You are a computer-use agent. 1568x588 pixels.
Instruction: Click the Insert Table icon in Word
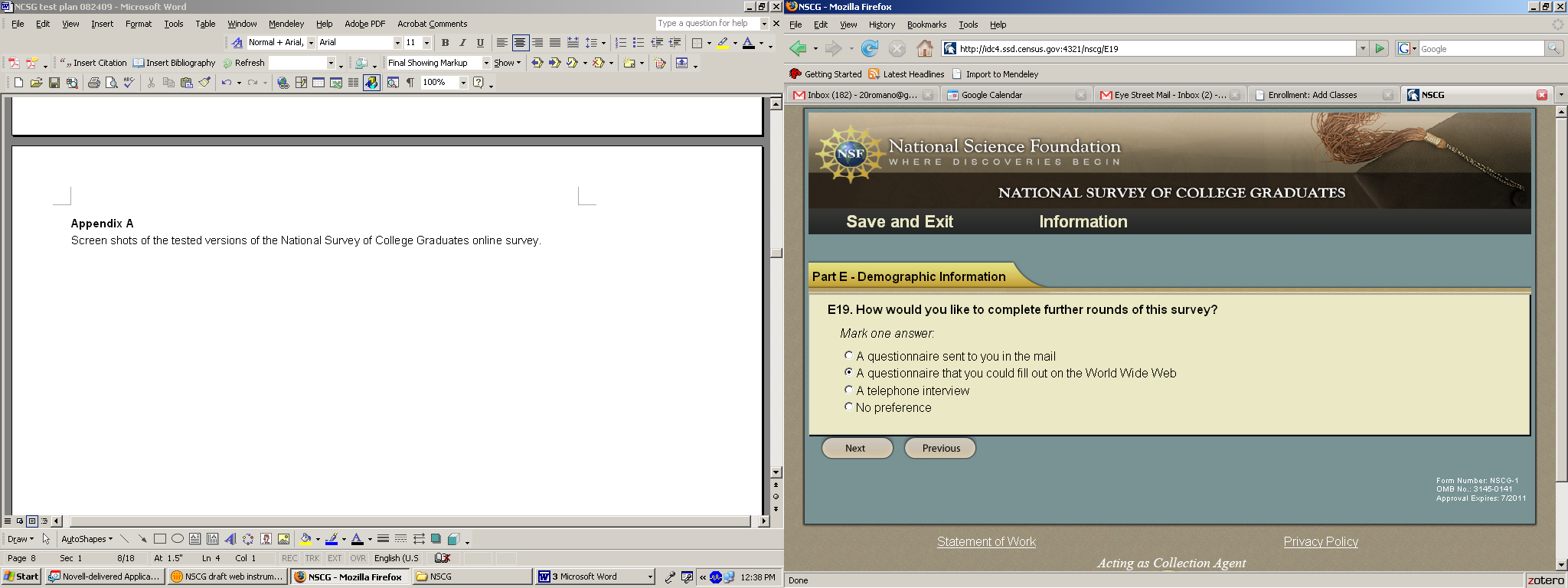pyautogui.click(x=318, y=83)
